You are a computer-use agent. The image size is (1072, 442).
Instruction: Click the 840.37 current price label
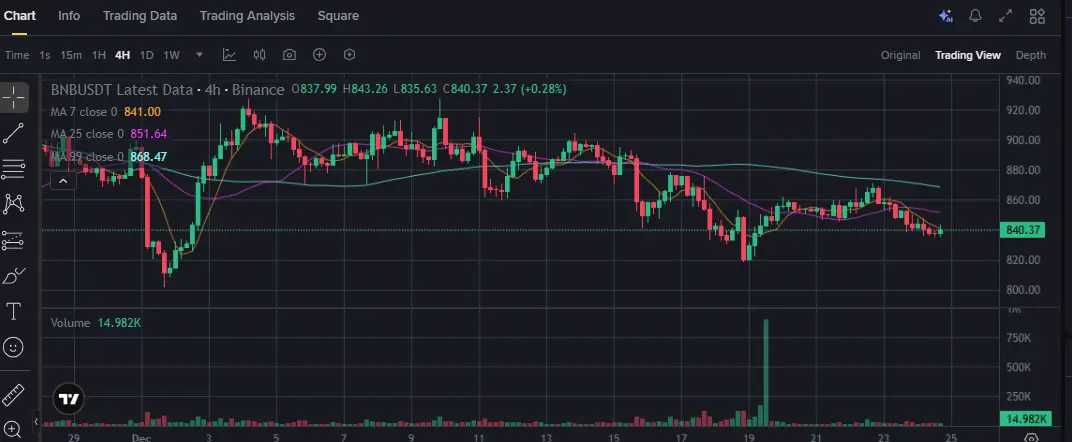tap(1025, 230)
